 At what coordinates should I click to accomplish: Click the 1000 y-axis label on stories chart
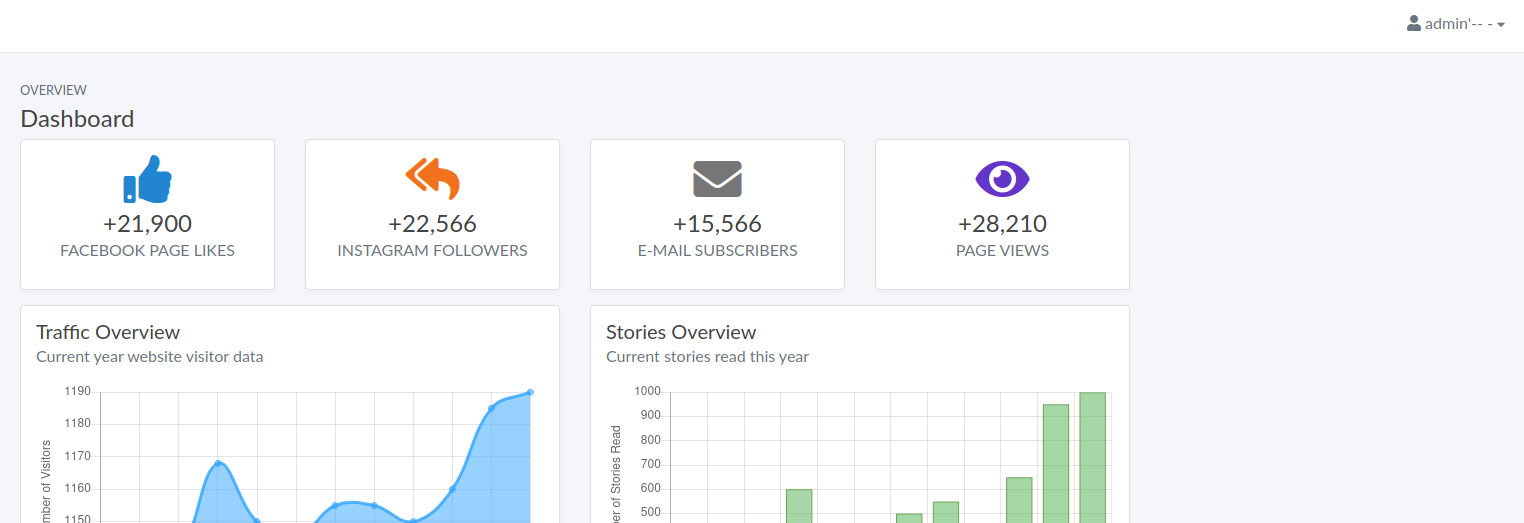[x=647, y=391]
